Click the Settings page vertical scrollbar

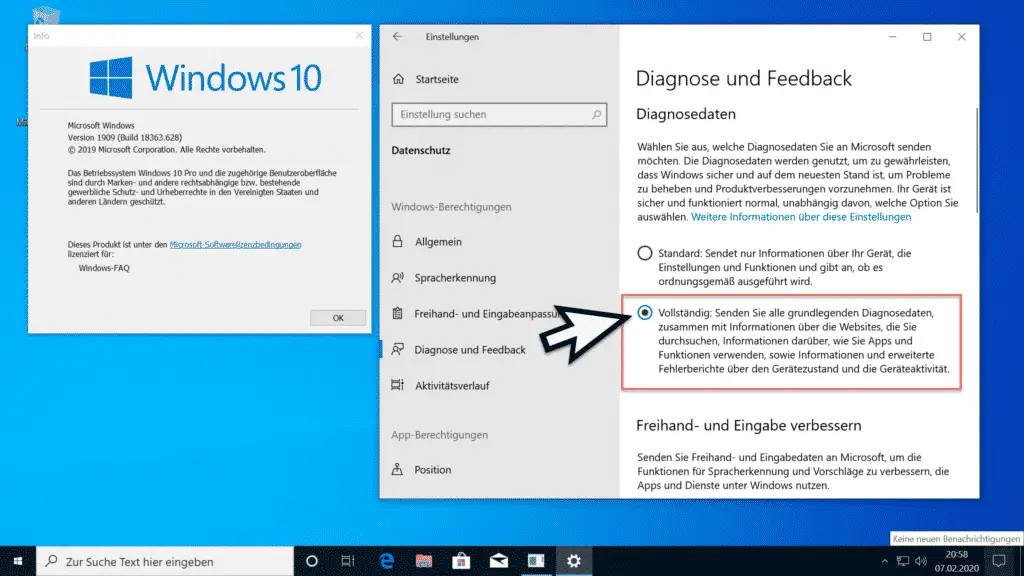tap(976, 160)
